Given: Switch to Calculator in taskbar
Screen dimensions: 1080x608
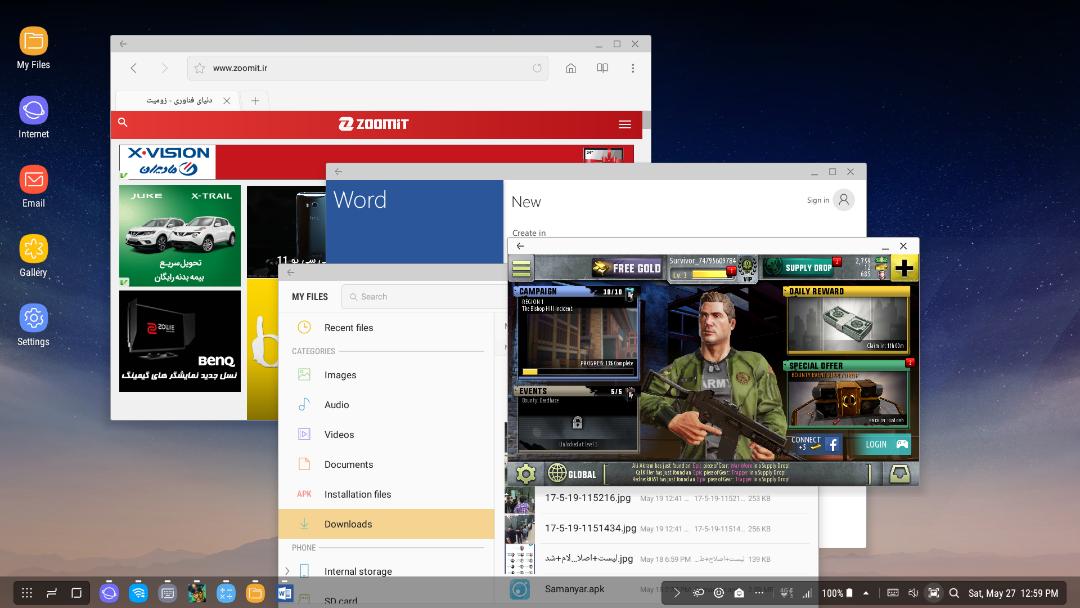Looking at the screenshot, I should pos(226,592).
